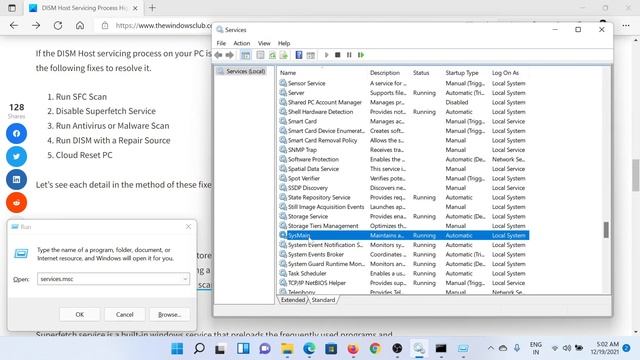Open the blue Help icon in Services toolbar
Screen dimensions: 640x360
[x=299, y=55]
